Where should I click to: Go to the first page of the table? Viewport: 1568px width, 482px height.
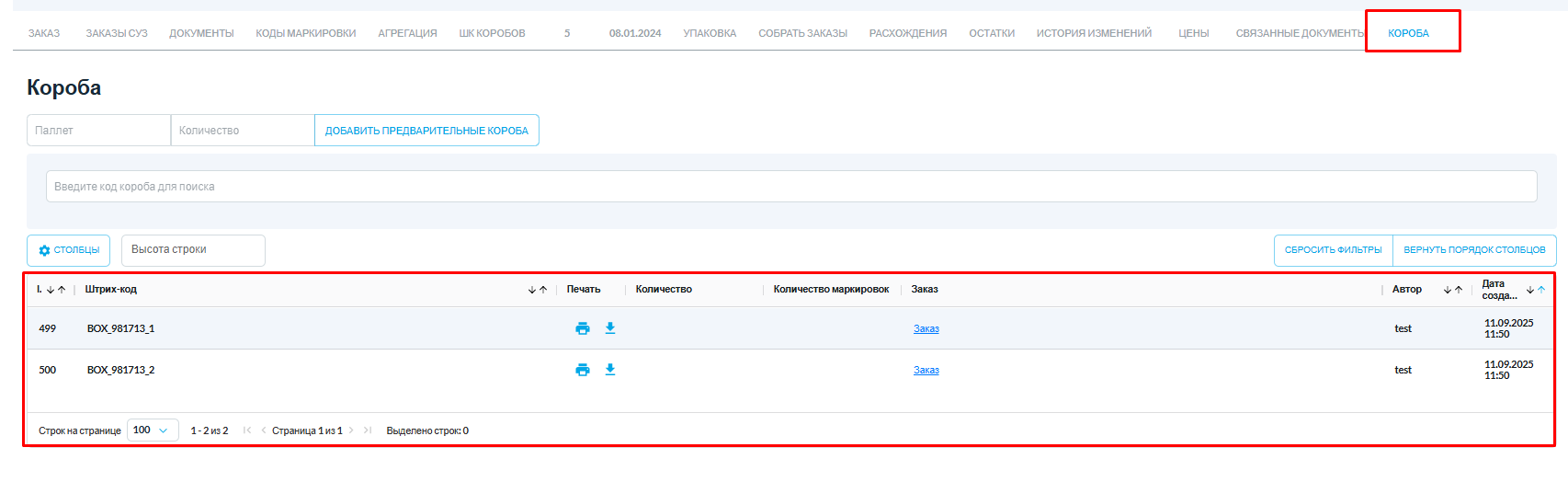coord(247,430)
